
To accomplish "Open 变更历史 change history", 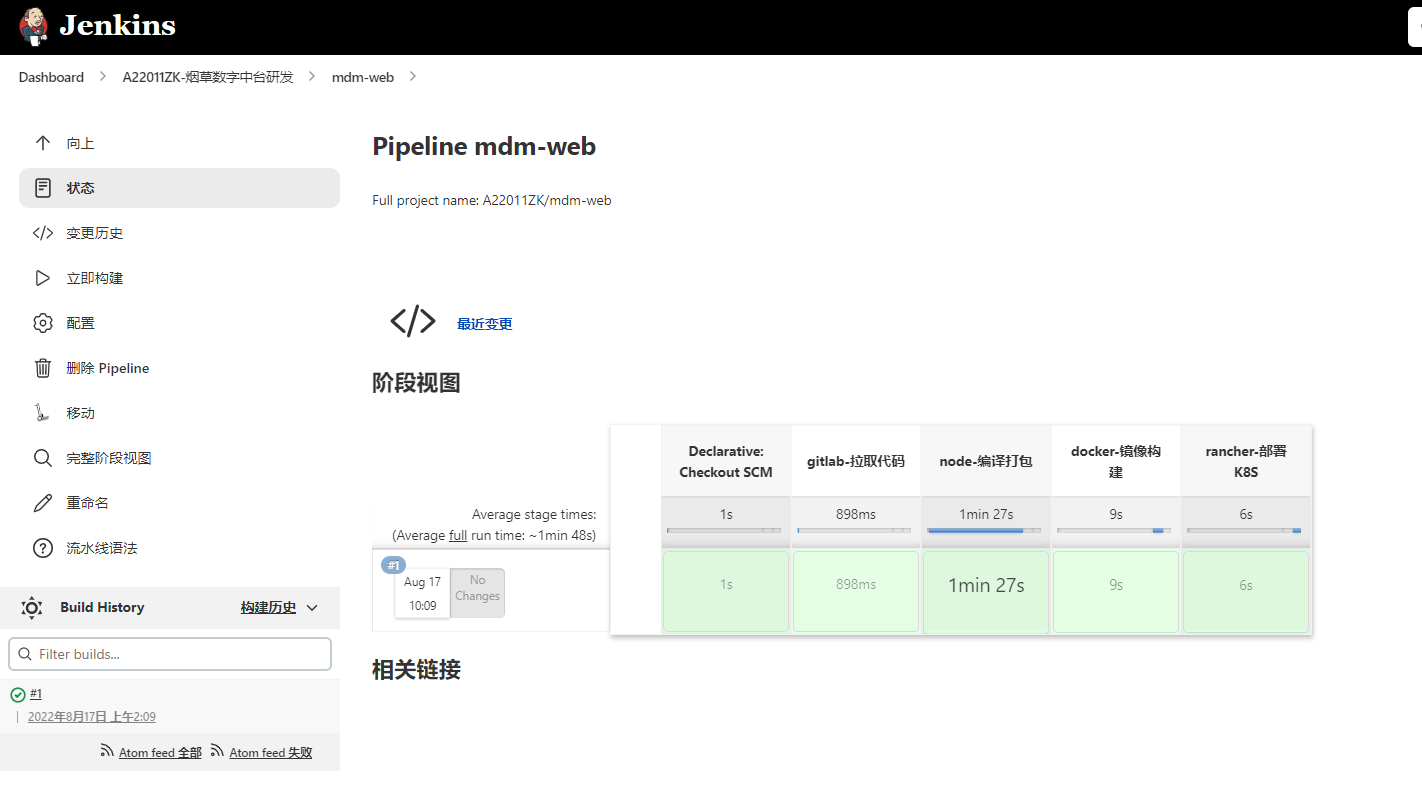I will [x=95, y=233].
